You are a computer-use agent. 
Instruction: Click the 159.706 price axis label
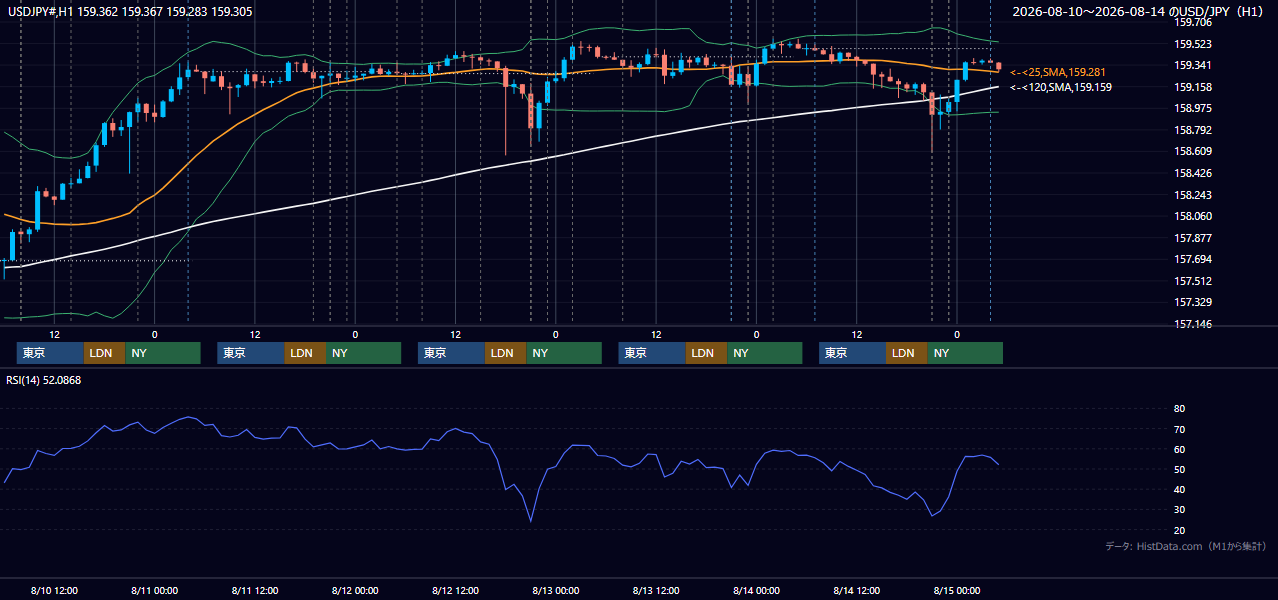pyautogui.click(x=1193, y=22)
